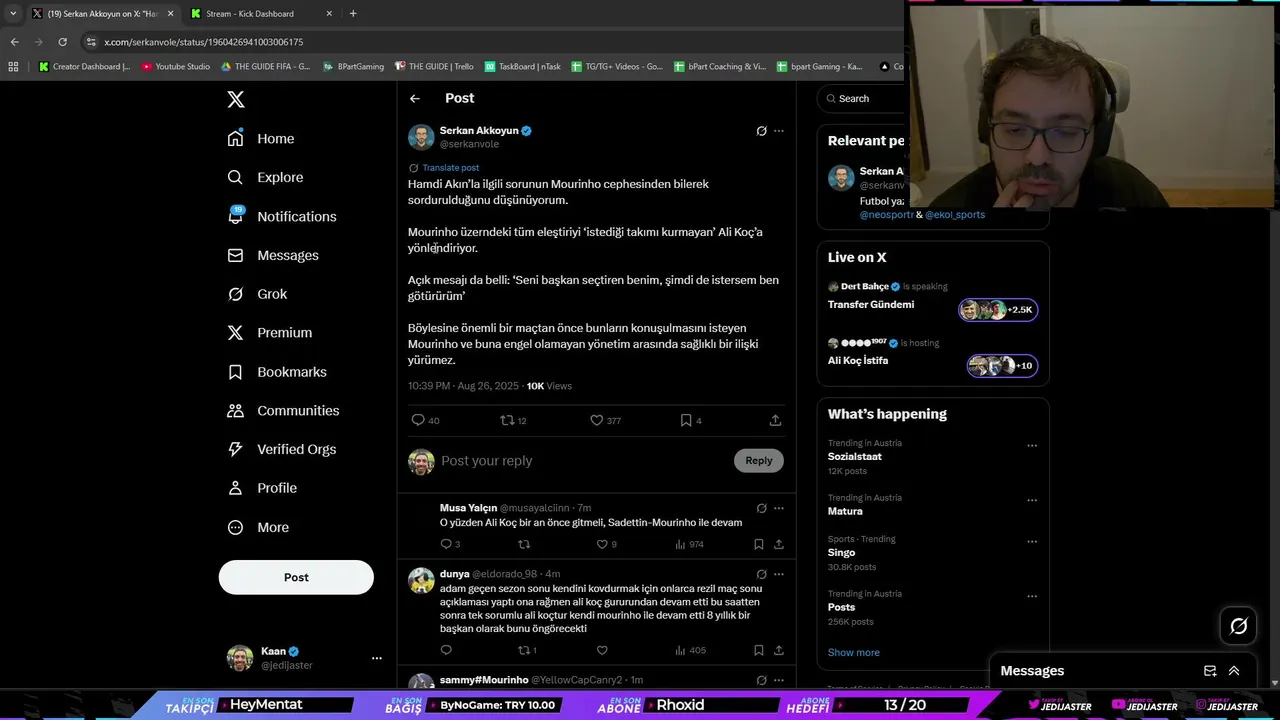The image size is (1280, 720).
Task: Click the browser address bar URL
Action: 204,42
